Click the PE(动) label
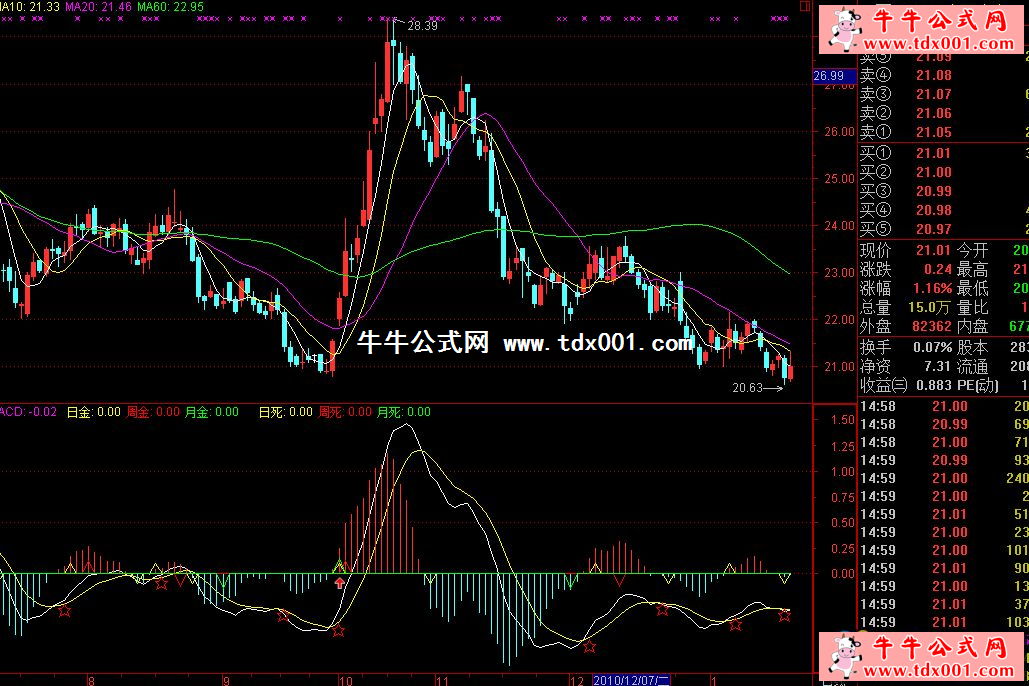Screen dimensions: 1029x686 pos(978,385)
